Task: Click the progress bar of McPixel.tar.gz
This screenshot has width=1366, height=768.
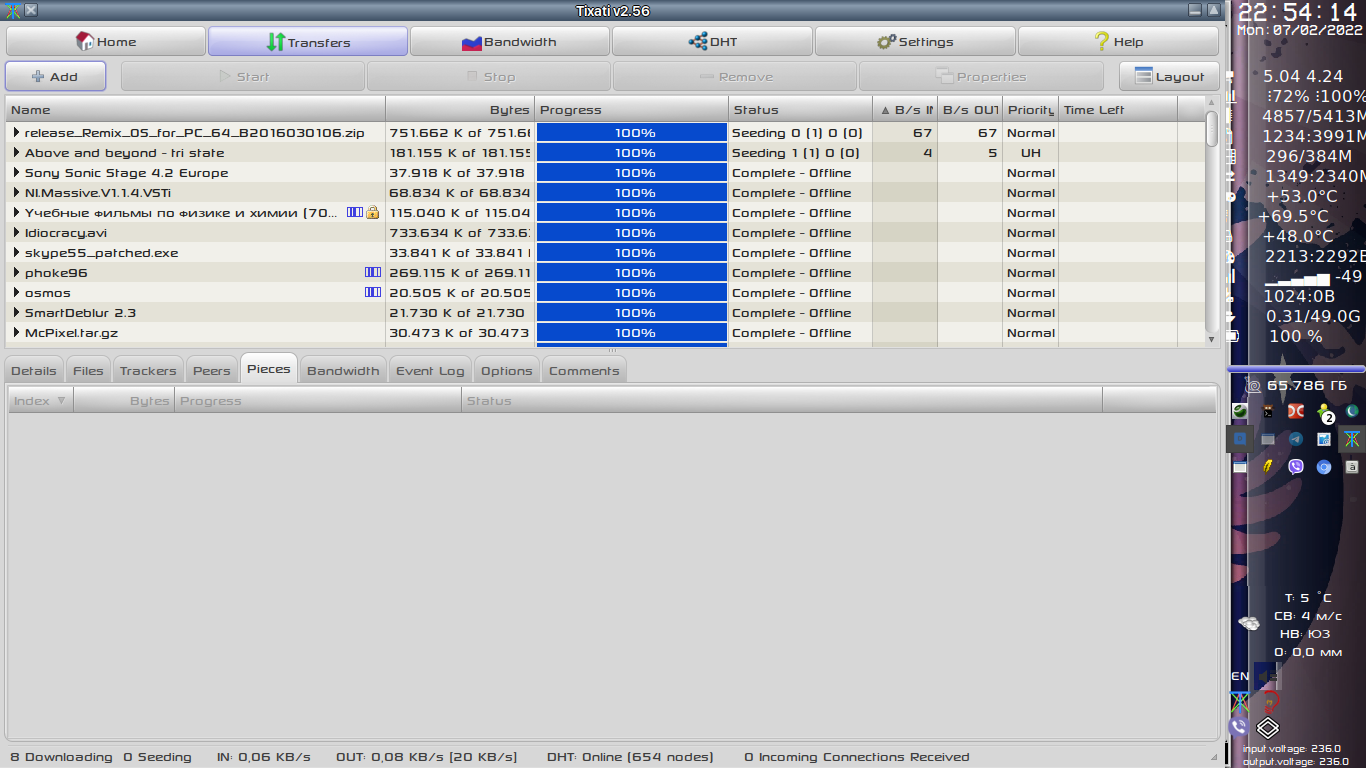Action: coord(632,332)
